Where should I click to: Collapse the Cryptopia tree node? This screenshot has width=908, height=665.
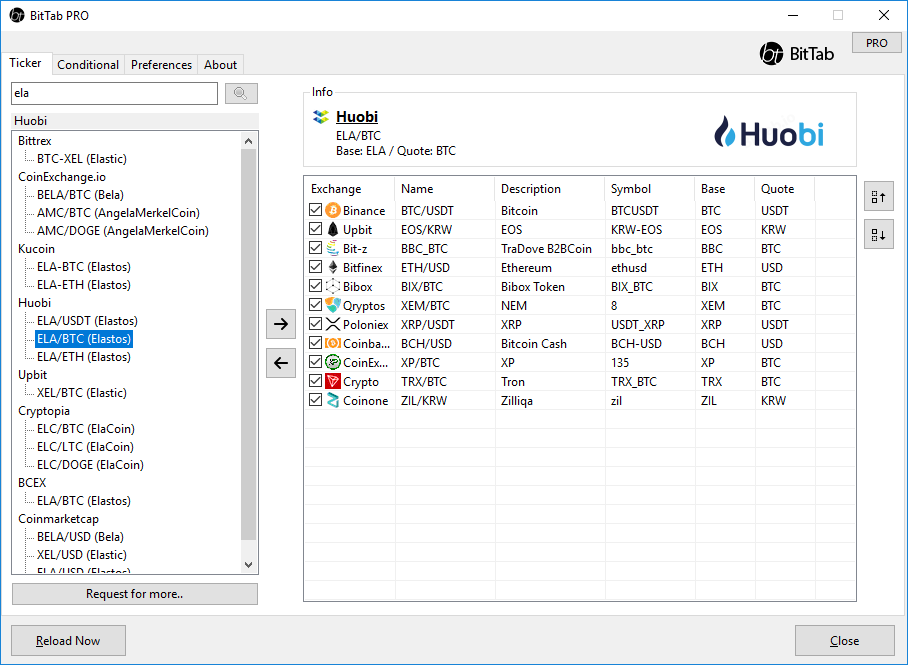tap(44, 411)
